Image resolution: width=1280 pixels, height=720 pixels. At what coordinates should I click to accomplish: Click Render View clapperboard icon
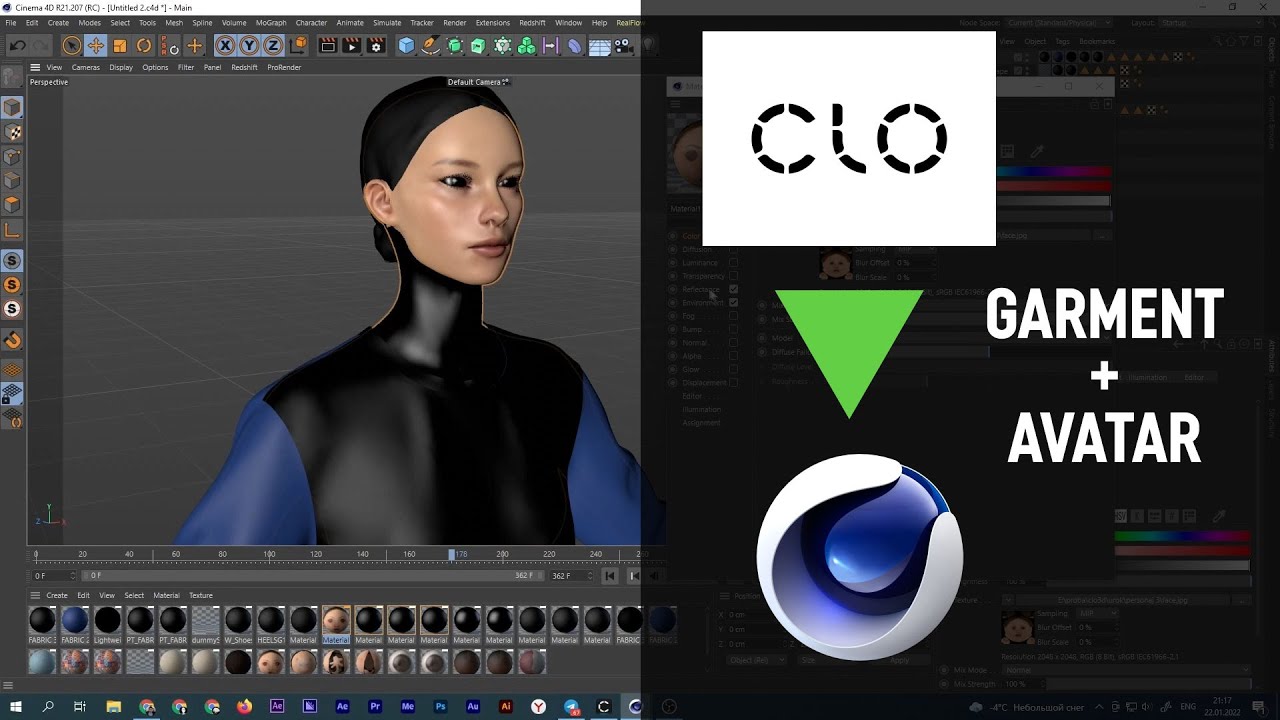click(327, 45)
